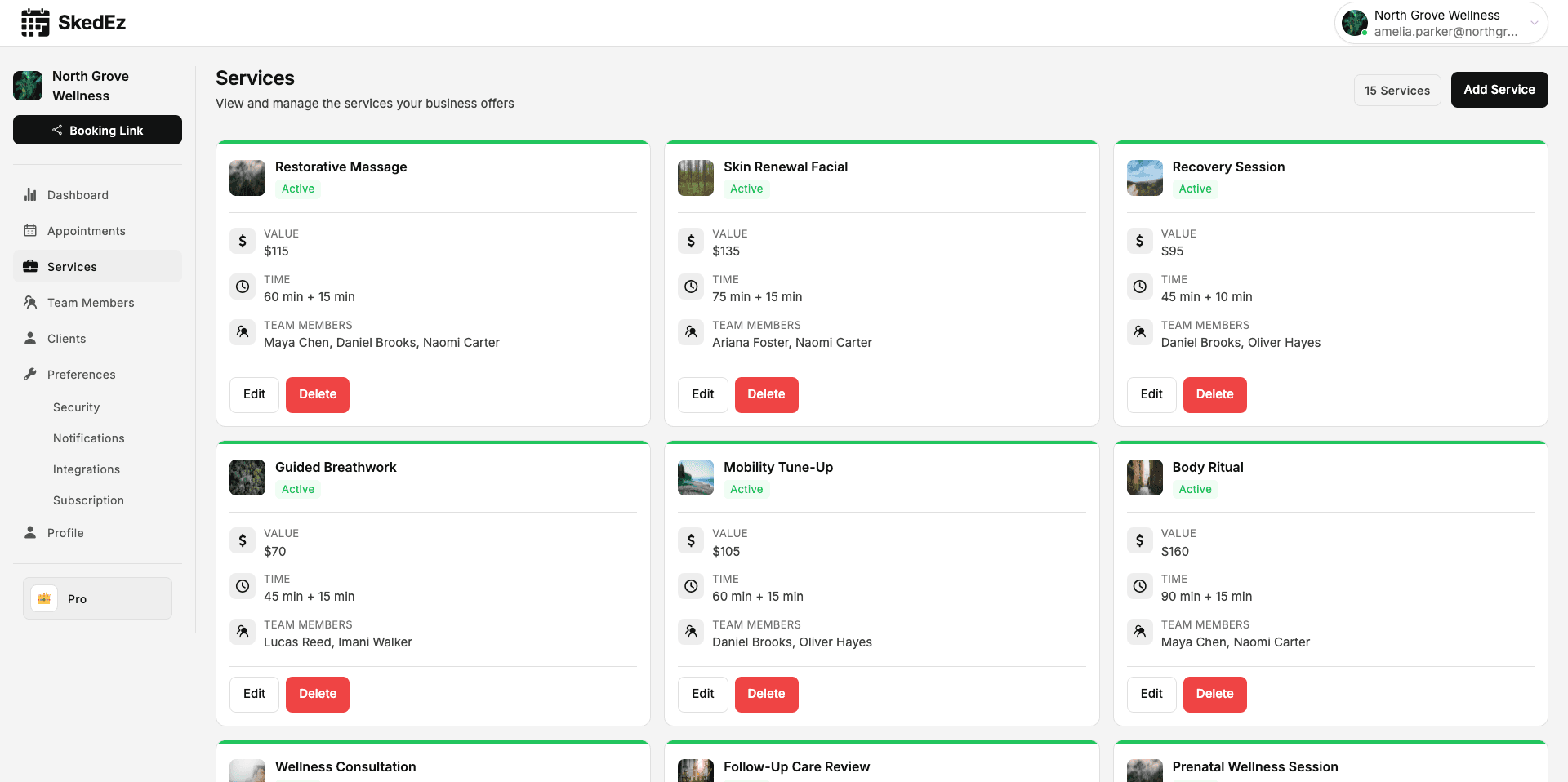Image resolution: width=1568 pixels, height=782 pixels.
Task: Edit the Mobility Tune-Up service
Action: [x=702, y=694]
